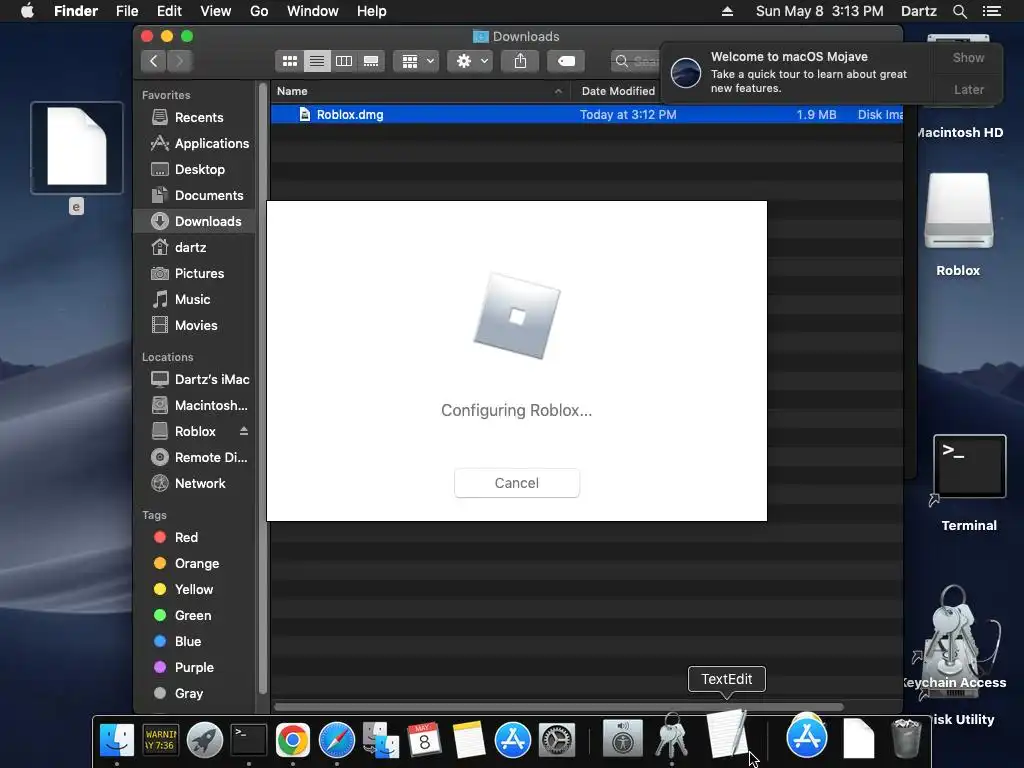The width and height of the screenshot is (1024, 768).
Task: Open TextEdit from the Dock
Action: 727,735
